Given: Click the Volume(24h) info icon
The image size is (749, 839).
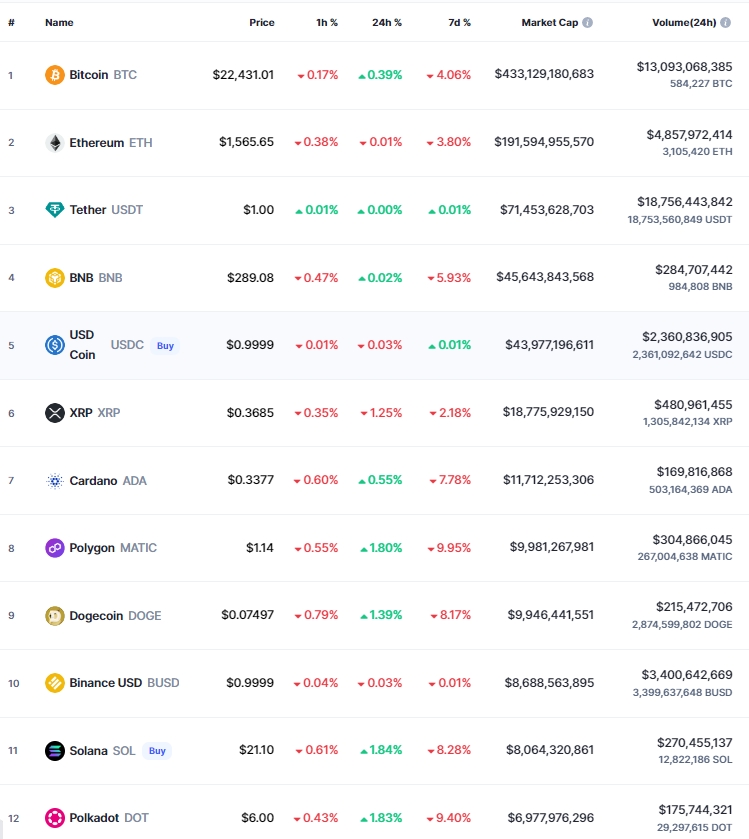Looking at the screenshot, I should click(x=725, y=22).
